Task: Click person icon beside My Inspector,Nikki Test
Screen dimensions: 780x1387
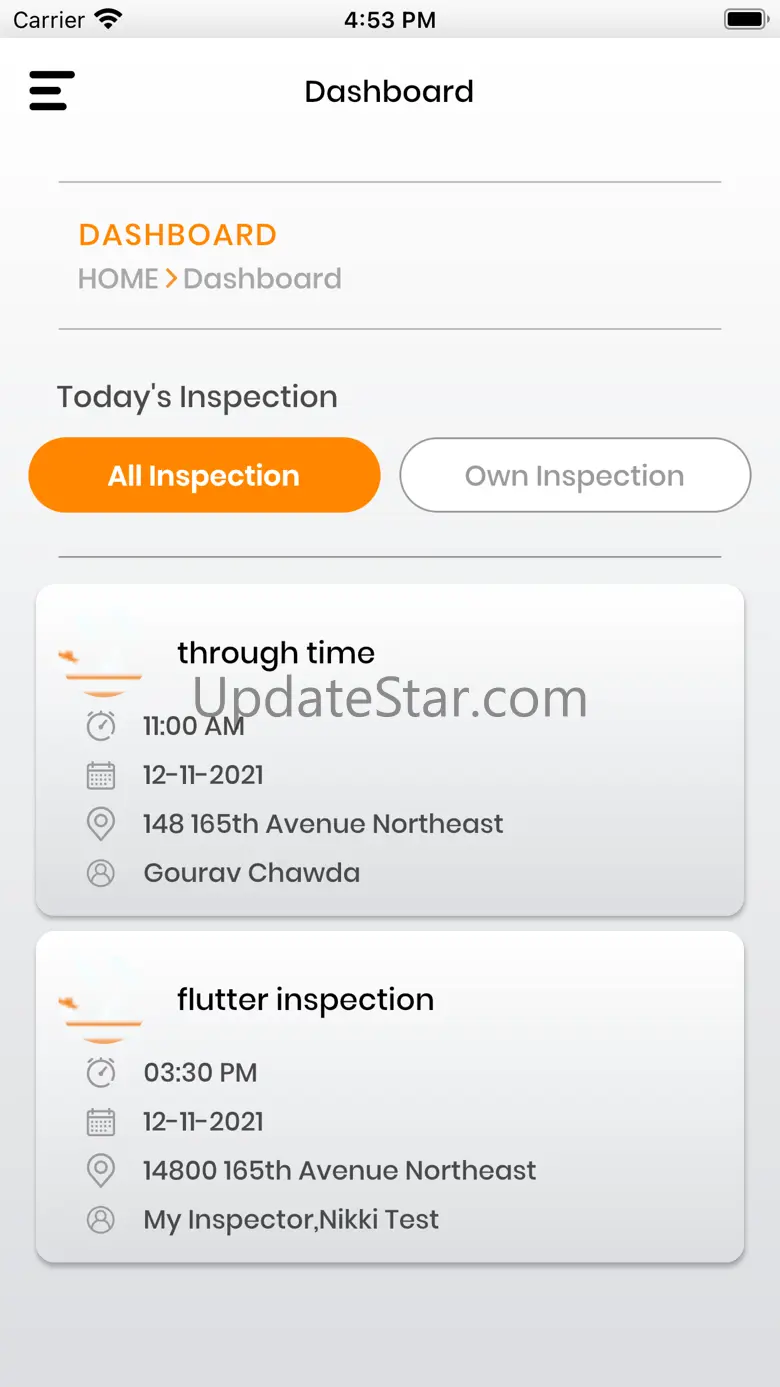Action: pos(101,1220)
